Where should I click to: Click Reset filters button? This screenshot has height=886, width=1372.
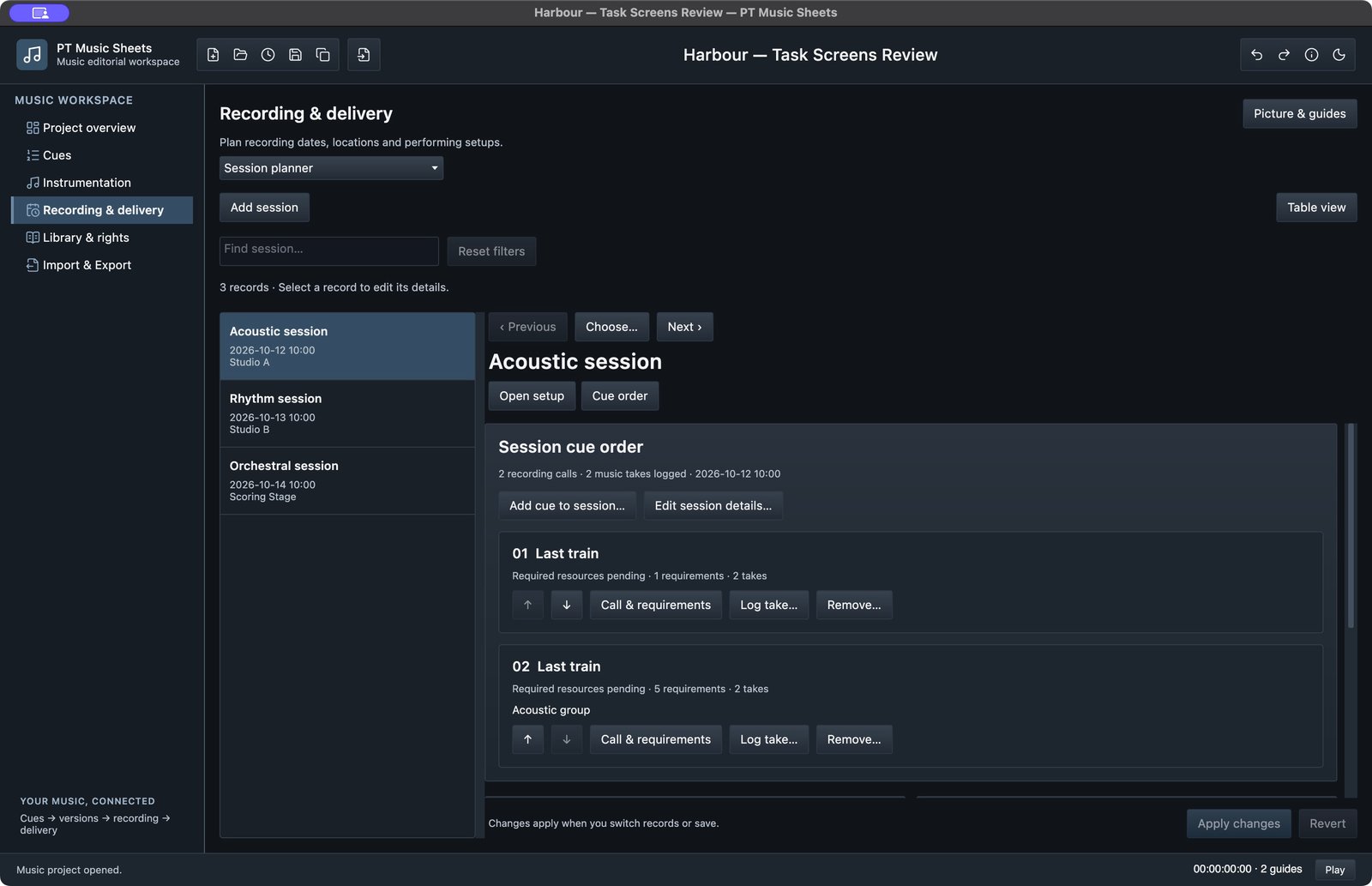coord(491,251)
